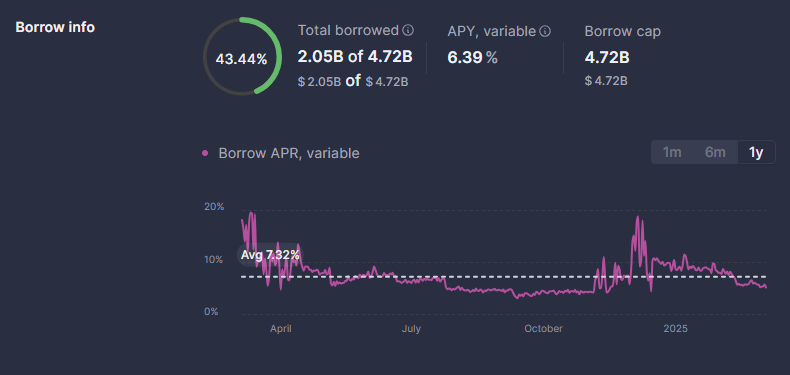Click info icon beside APY, variable

point(545,31)
